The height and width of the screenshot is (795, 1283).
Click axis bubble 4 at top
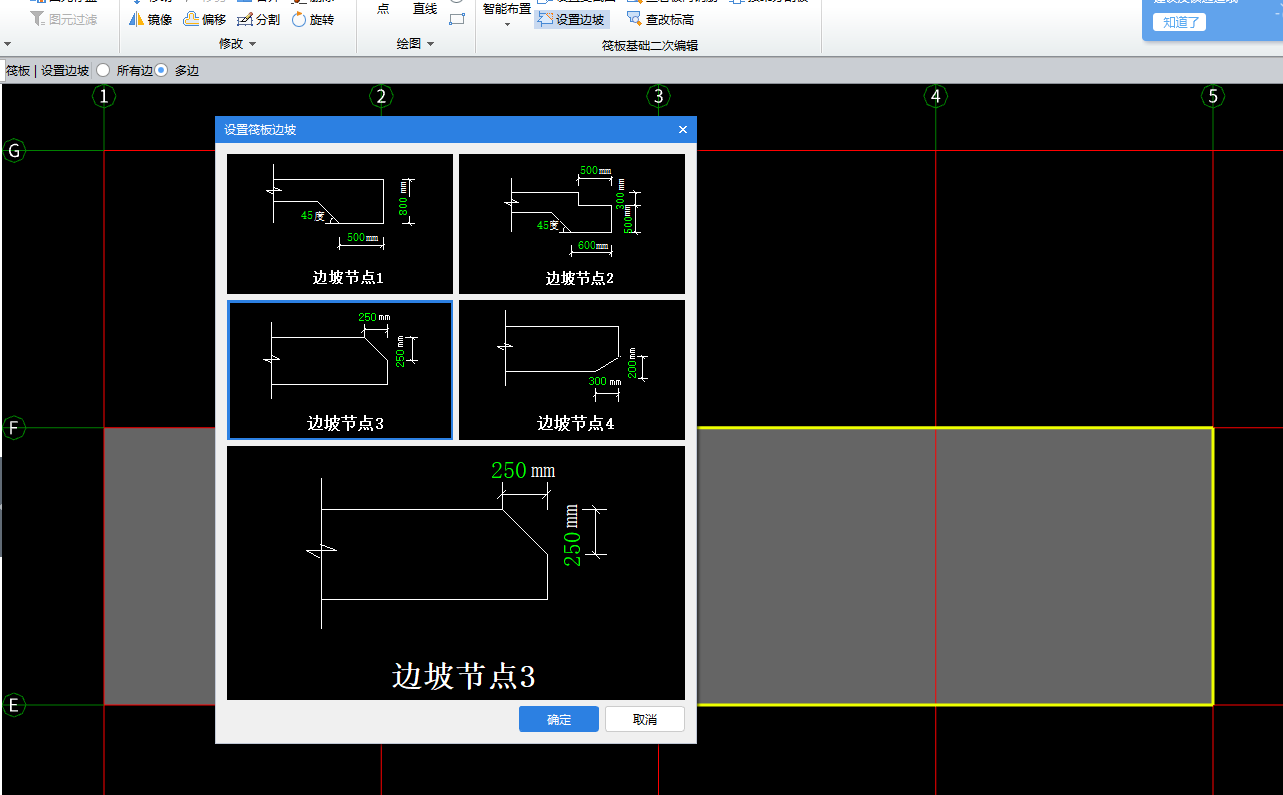[x=936, y=96]
